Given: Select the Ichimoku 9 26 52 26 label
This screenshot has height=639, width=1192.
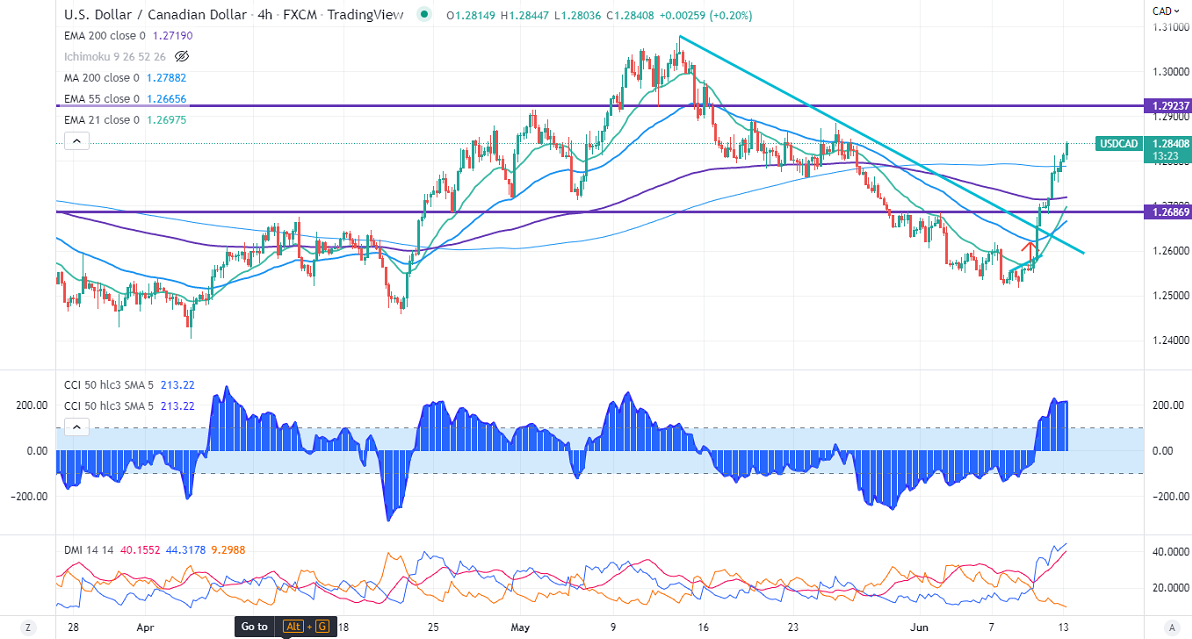Looking at the screenshot, I should pyautogui.click(x=115, y=56).
